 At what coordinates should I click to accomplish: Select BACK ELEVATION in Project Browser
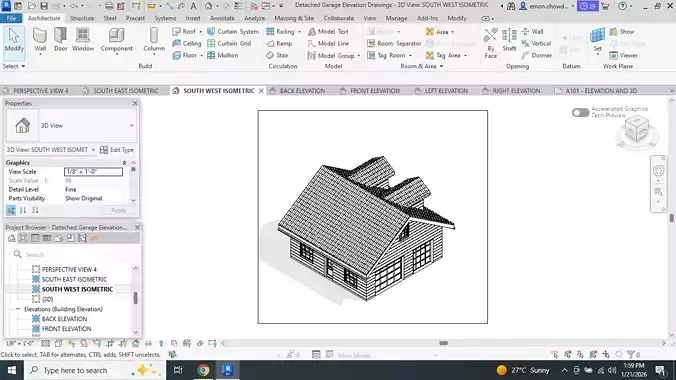coord(64,319)
